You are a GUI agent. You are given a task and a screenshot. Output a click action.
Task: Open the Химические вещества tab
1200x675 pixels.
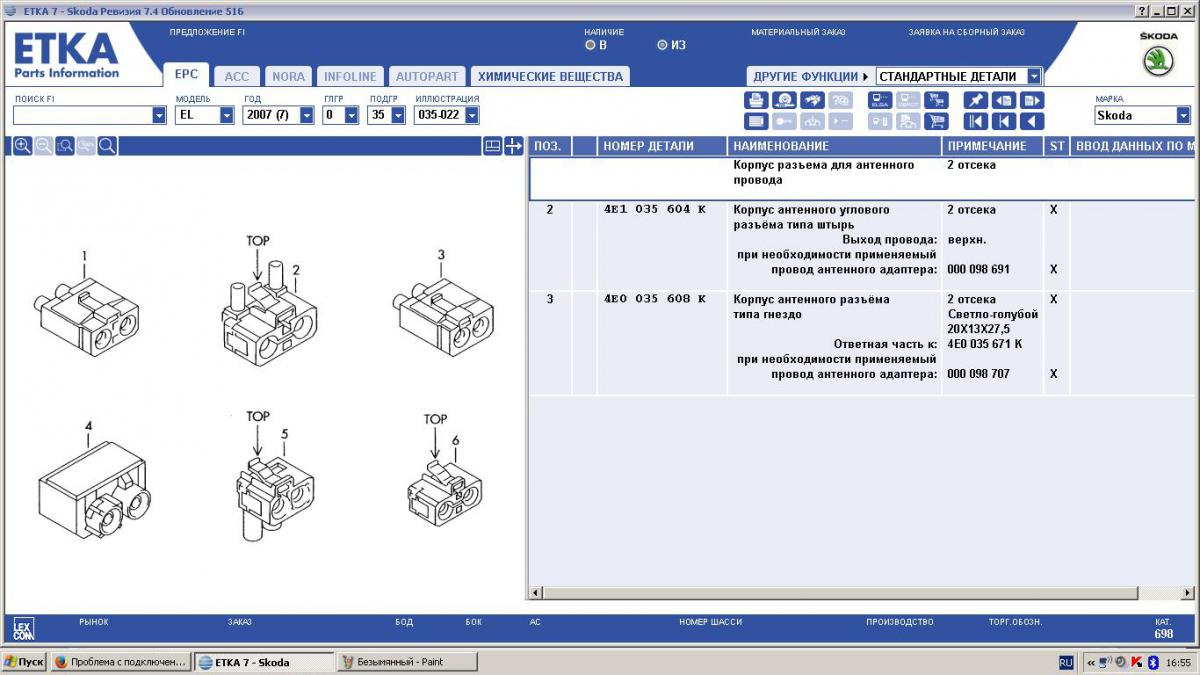click(550, 76)
